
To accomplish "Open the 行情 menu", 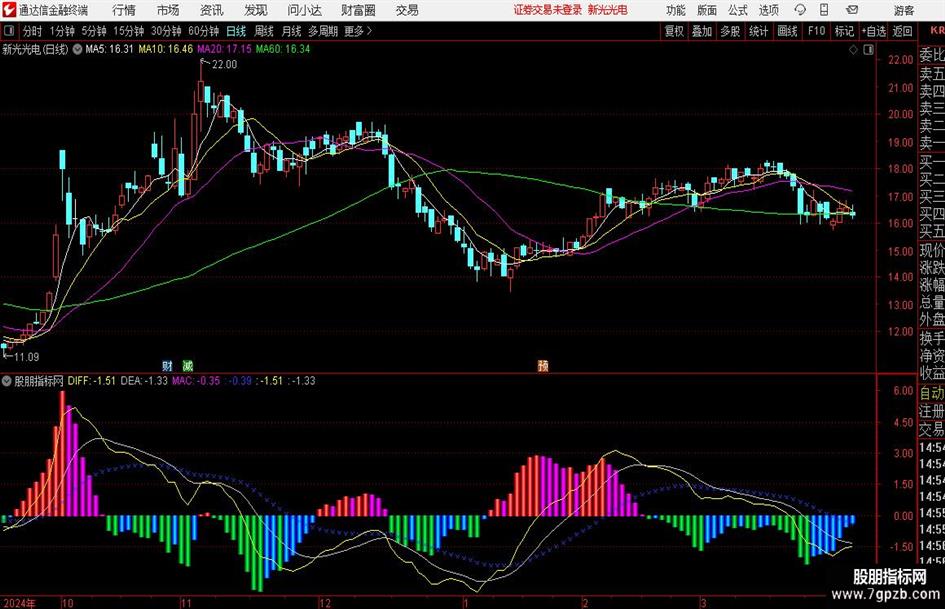I will tap(124, 10).
